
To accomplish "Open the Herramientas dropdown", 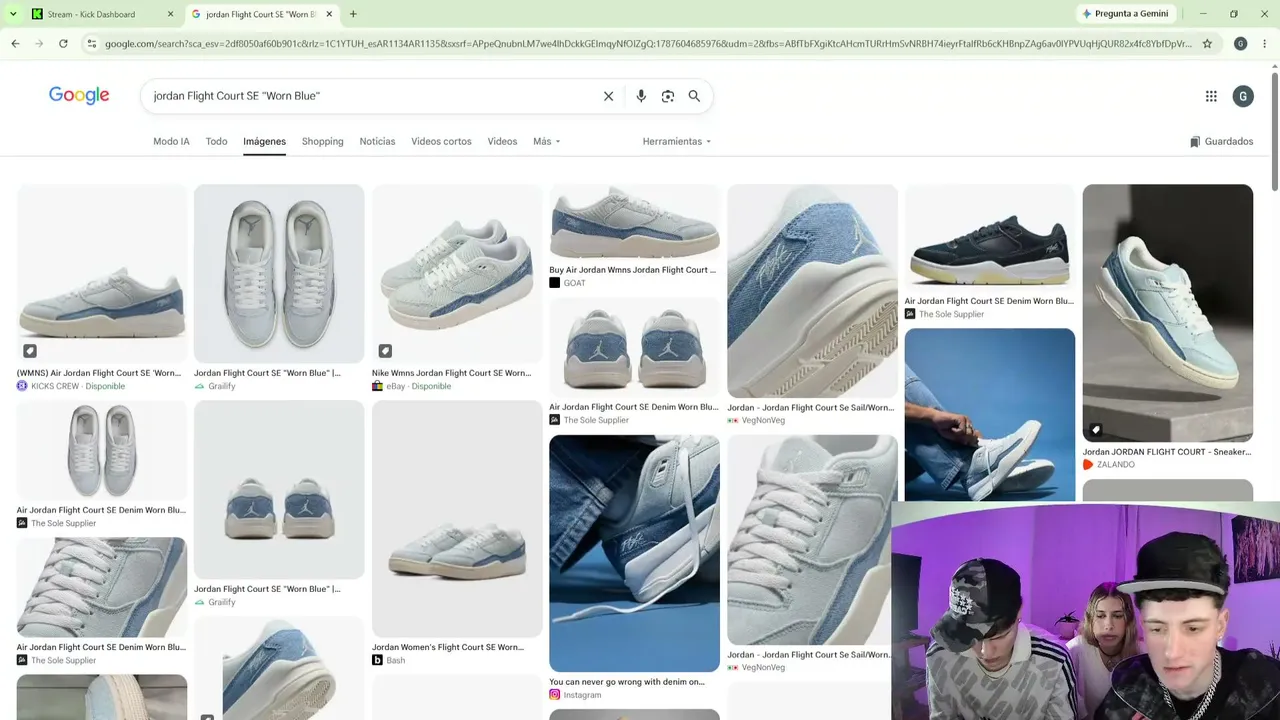I will click(x=677, y=142).
